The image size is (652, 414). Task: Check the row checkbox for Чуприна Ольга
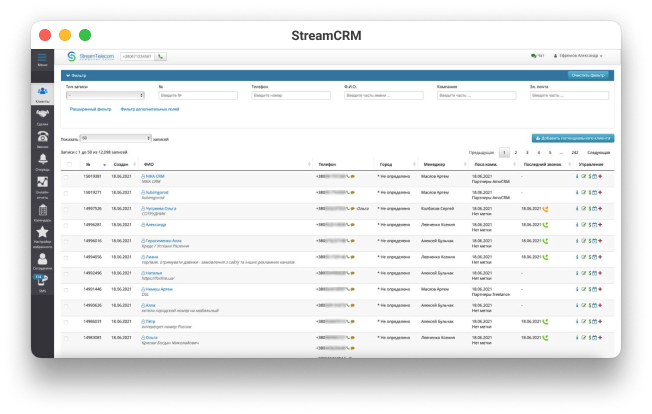pyautogui.click(x=67, y=209)
